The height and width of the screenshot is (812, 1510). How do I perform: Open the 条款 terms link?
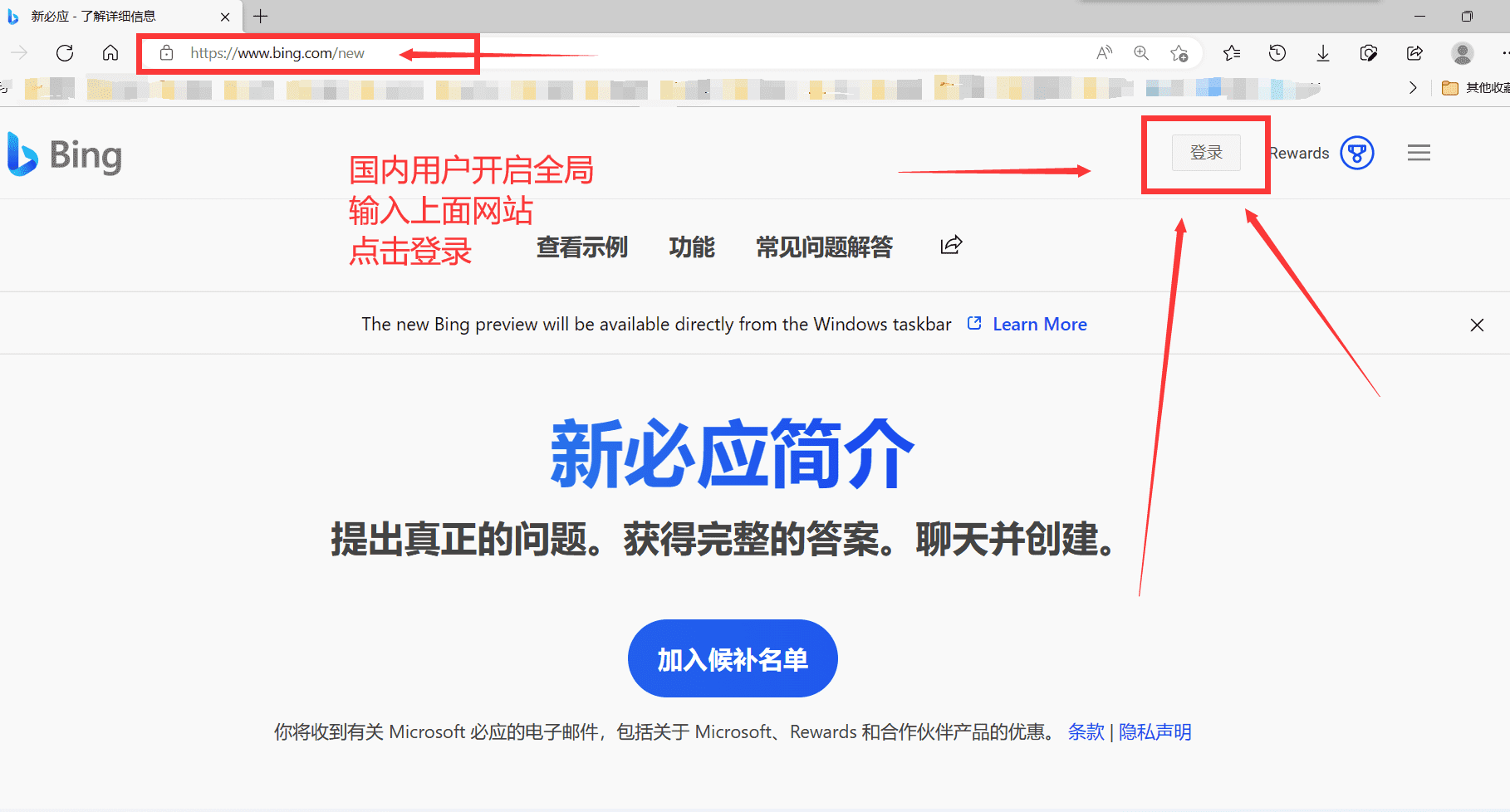[1086, 731]
